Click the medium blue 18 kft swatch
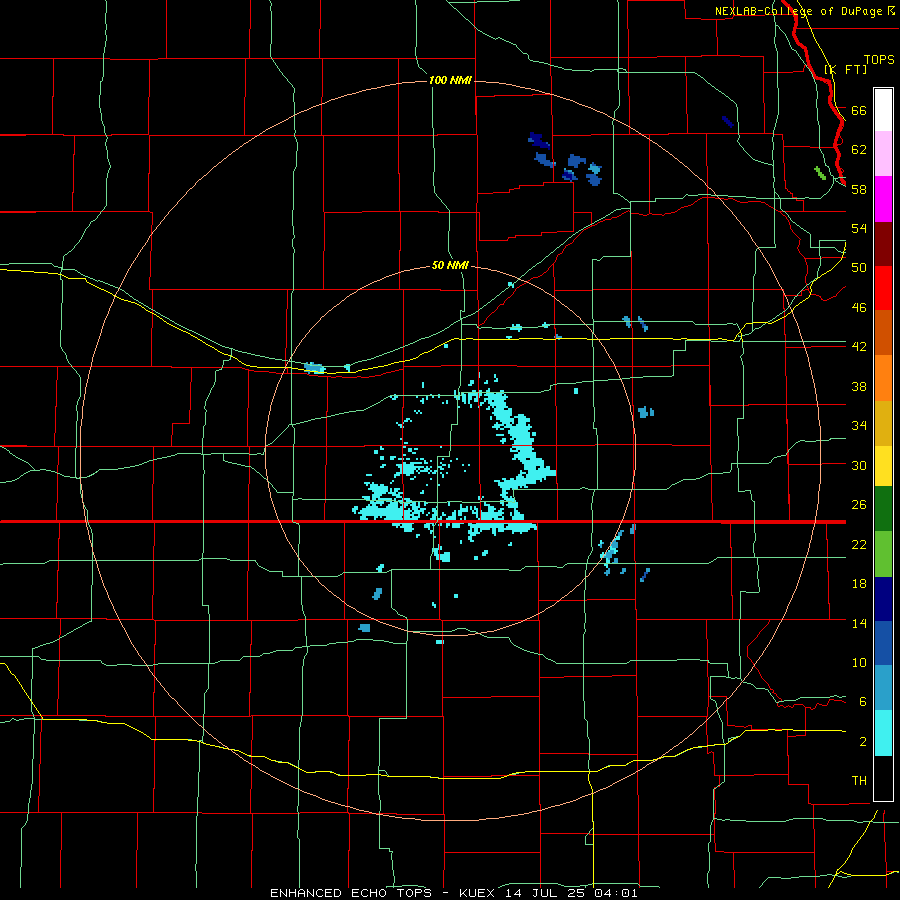900x900 pixels. click(x=883, y=643)
